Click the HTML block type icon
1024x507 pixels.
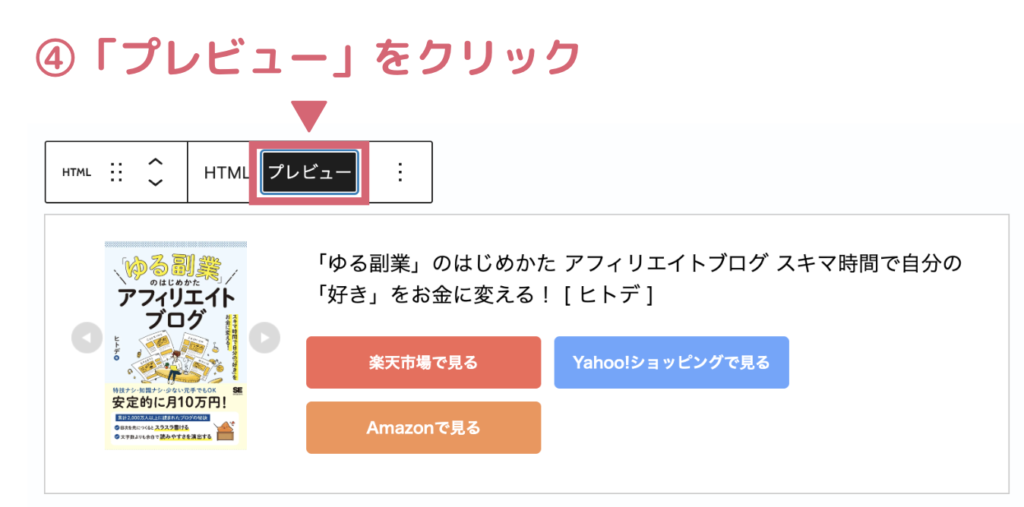(76, 172)
